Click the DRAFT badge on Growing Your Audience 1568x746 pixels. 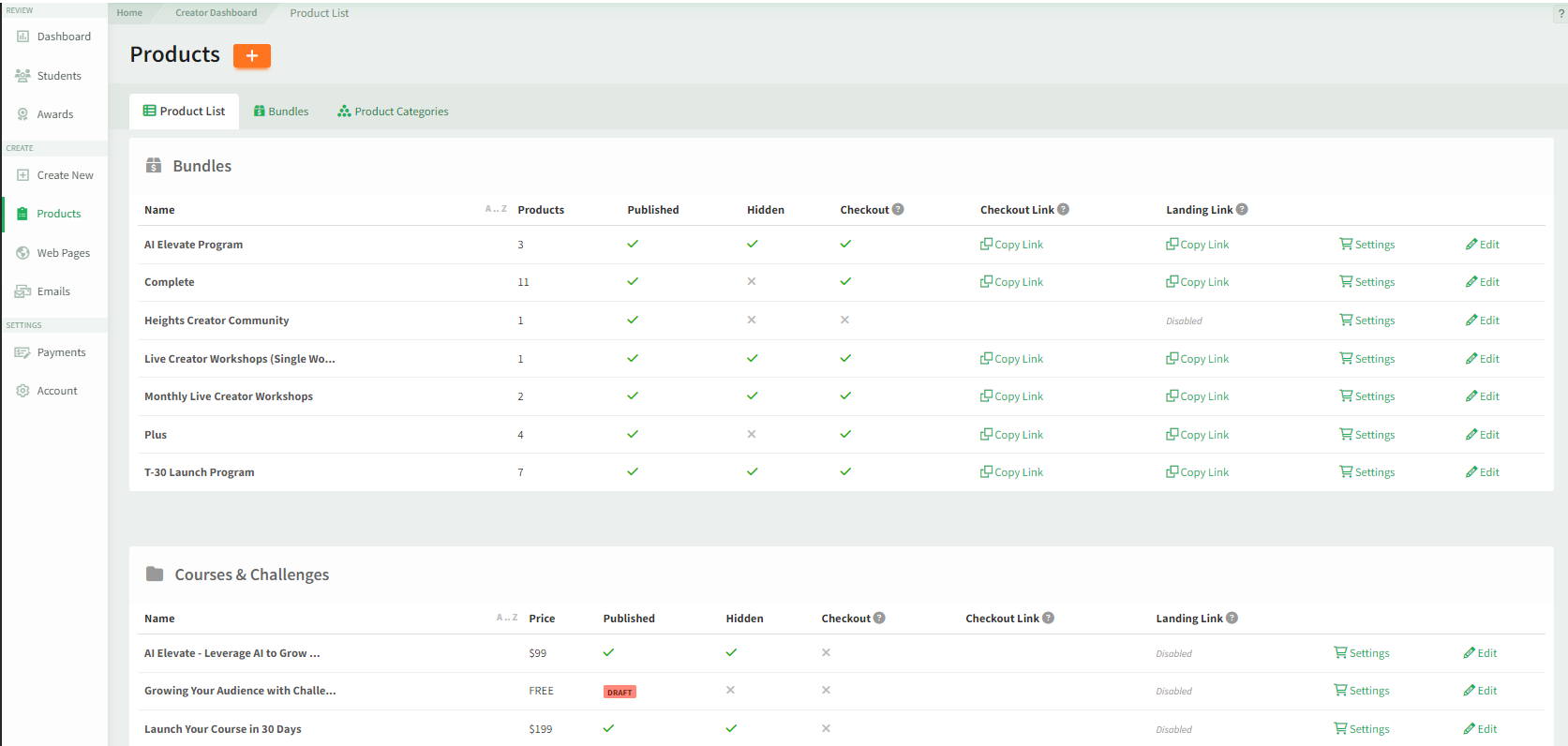point(620,693)
